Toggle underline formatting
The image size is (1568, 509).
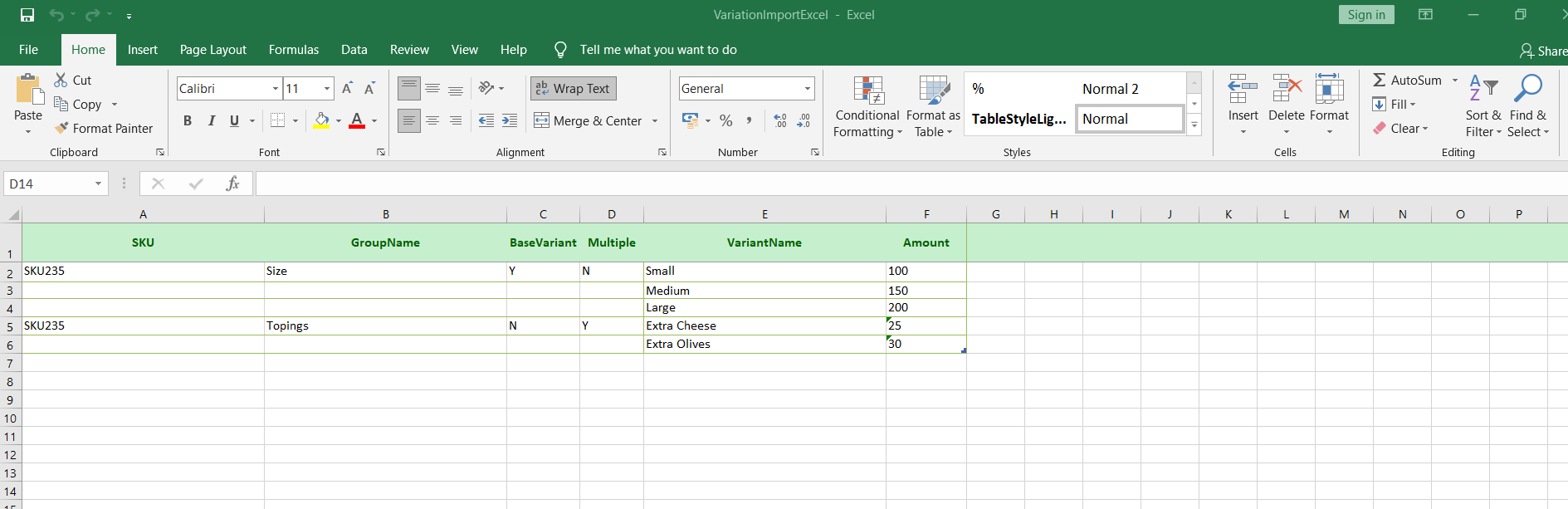coord(234,121)
